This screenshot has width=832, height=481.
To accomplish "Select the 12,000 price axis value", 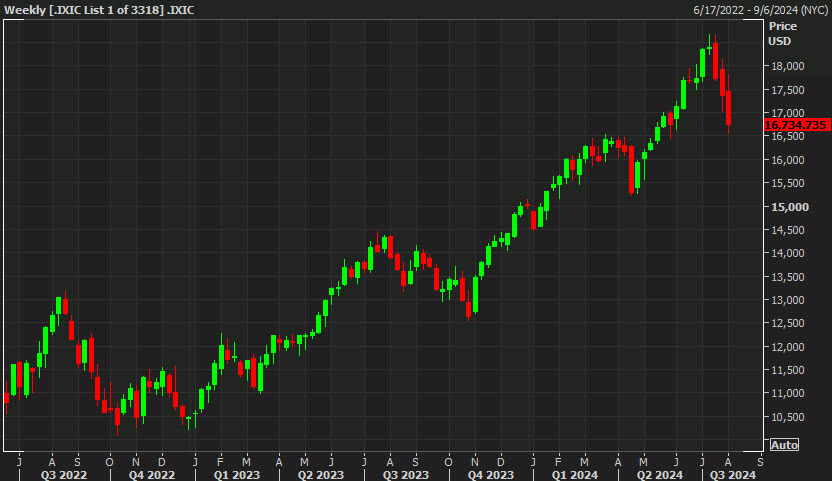I will click(x=787, y=347).
